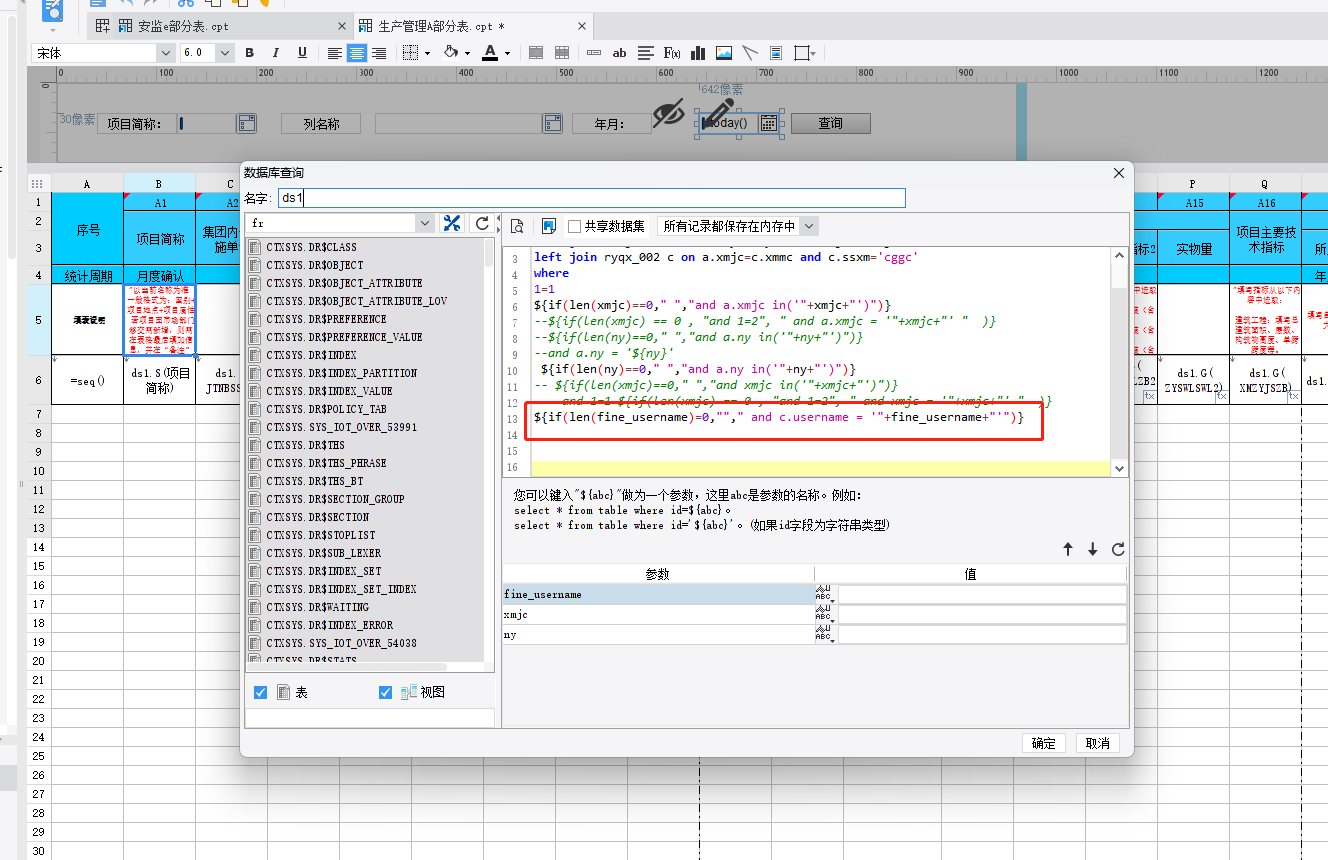This screenshot has height=860, width=1328.
Task: Click the font color letter A icon
Action: click(x=490, y=53)
